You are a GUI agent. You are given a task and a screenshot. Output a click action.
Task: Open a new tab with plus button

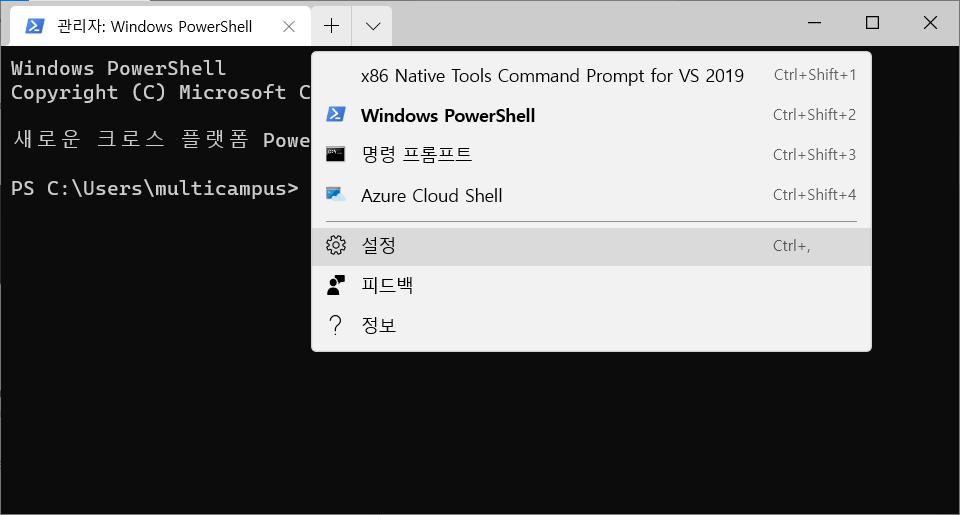(331, 26)
